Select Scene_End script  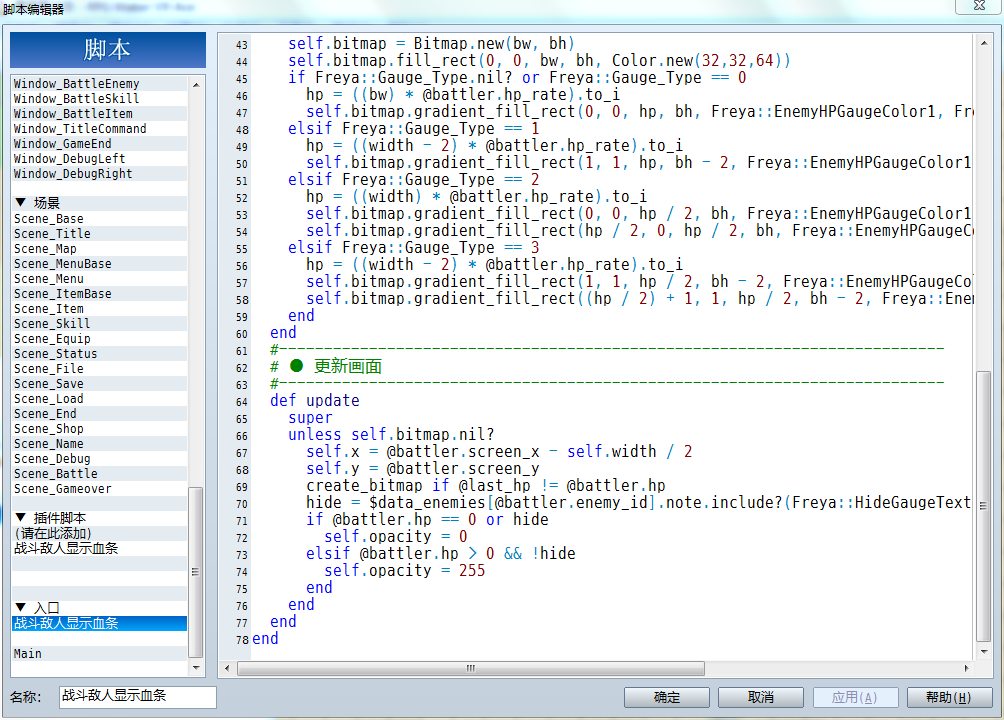(99, 414)
